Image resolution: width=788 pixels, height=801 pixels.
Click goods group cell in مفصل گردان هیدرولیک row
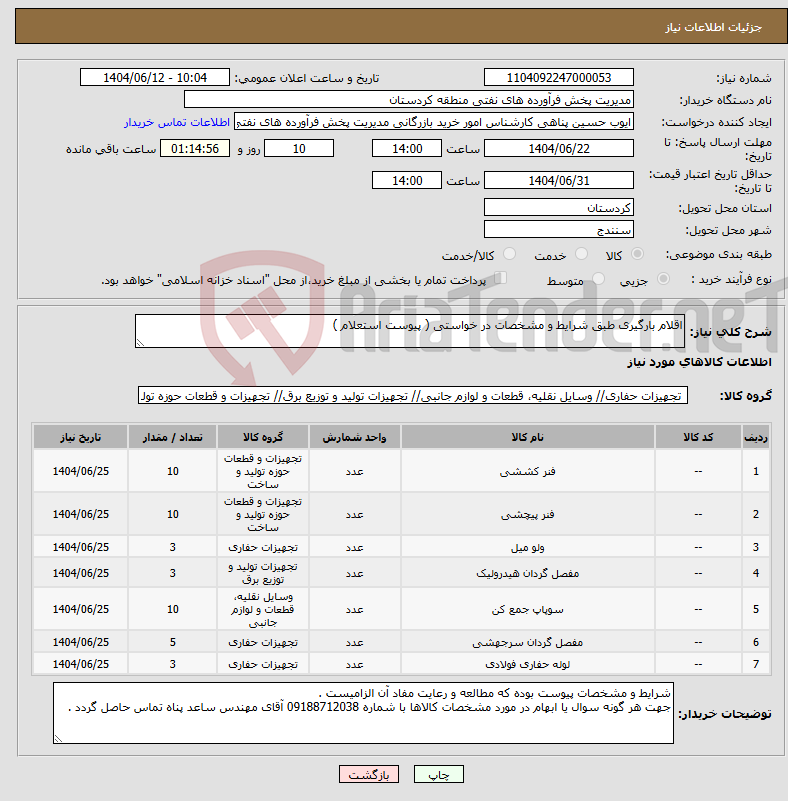coord(263,573)
